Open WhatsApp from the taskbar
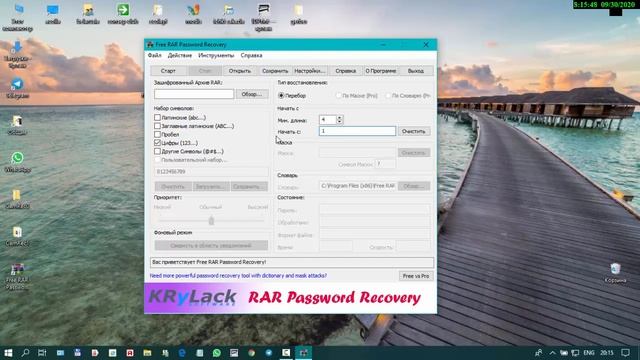Viewport: 640px width, 360px height. [x=217, y=353]
